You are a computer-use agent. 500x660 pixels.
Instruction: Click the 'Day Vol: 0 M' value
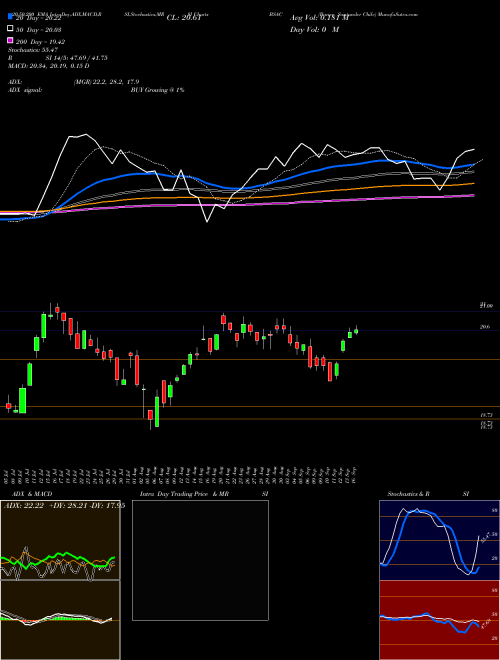tap(314, 29)
